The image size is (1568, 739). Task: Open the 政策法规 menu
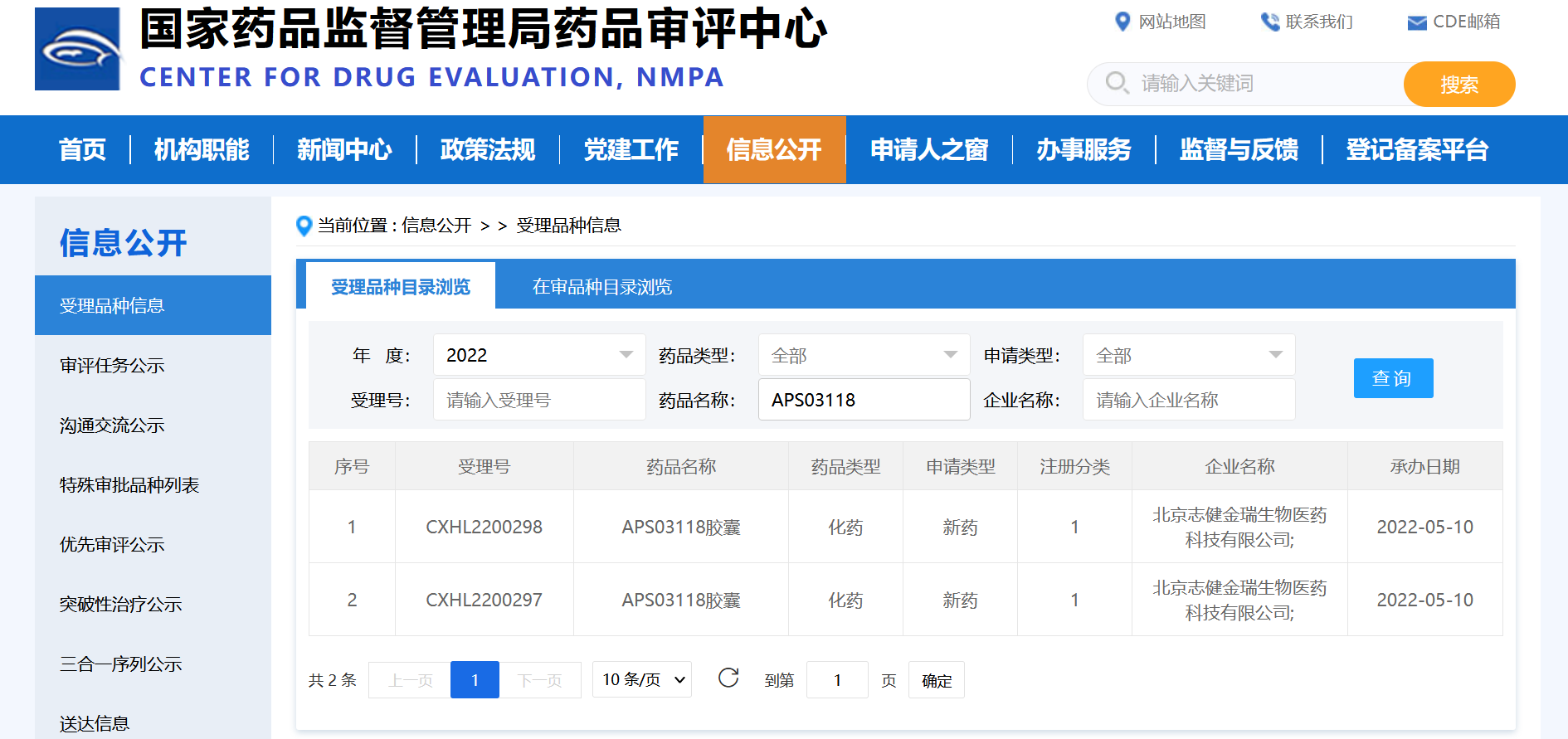pos(488,149)
